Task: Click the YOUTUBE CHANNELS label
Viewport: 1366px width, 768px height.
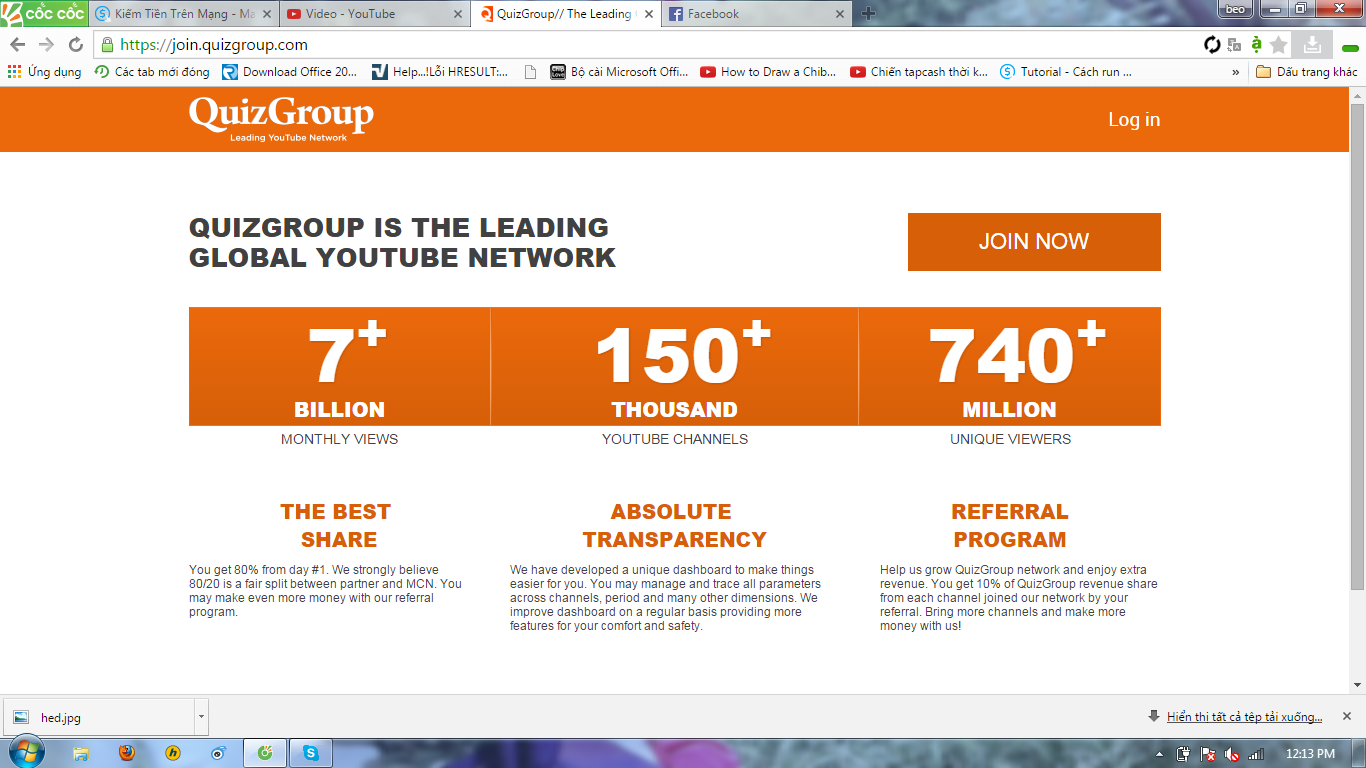Action: pyautogui.click(x=675, y=439)
